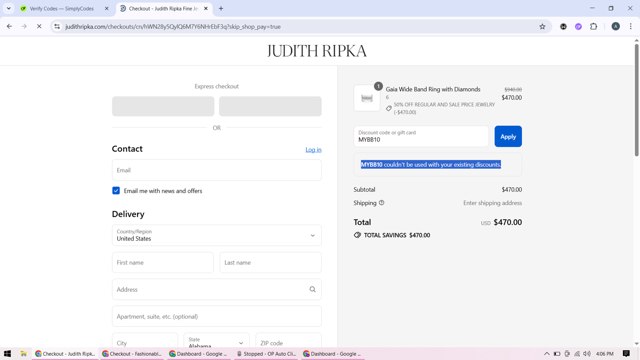Screen dimensions: 640x360
Task: Click the discount code input field
Action: tap(421, 136)
